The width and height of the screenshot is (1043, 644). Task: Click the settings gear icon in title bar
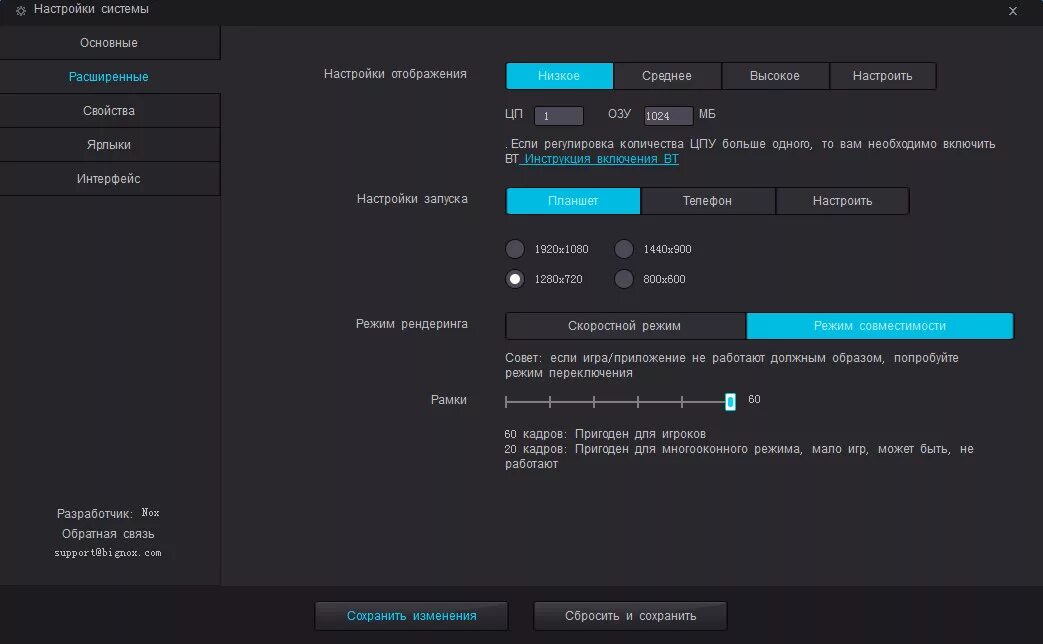coord(21,10)
